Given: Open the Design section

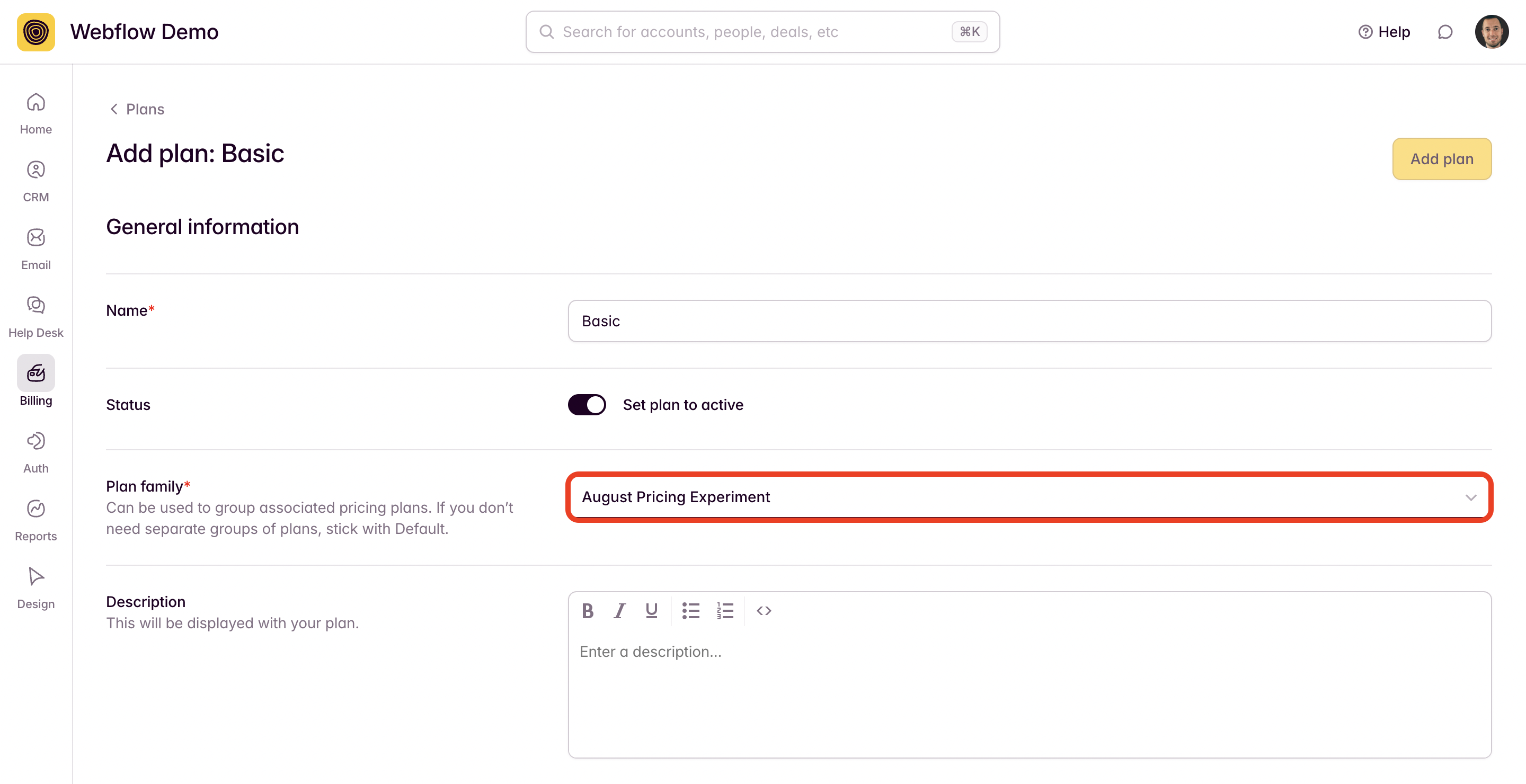Looking at the screenshot, I should 36,587.
